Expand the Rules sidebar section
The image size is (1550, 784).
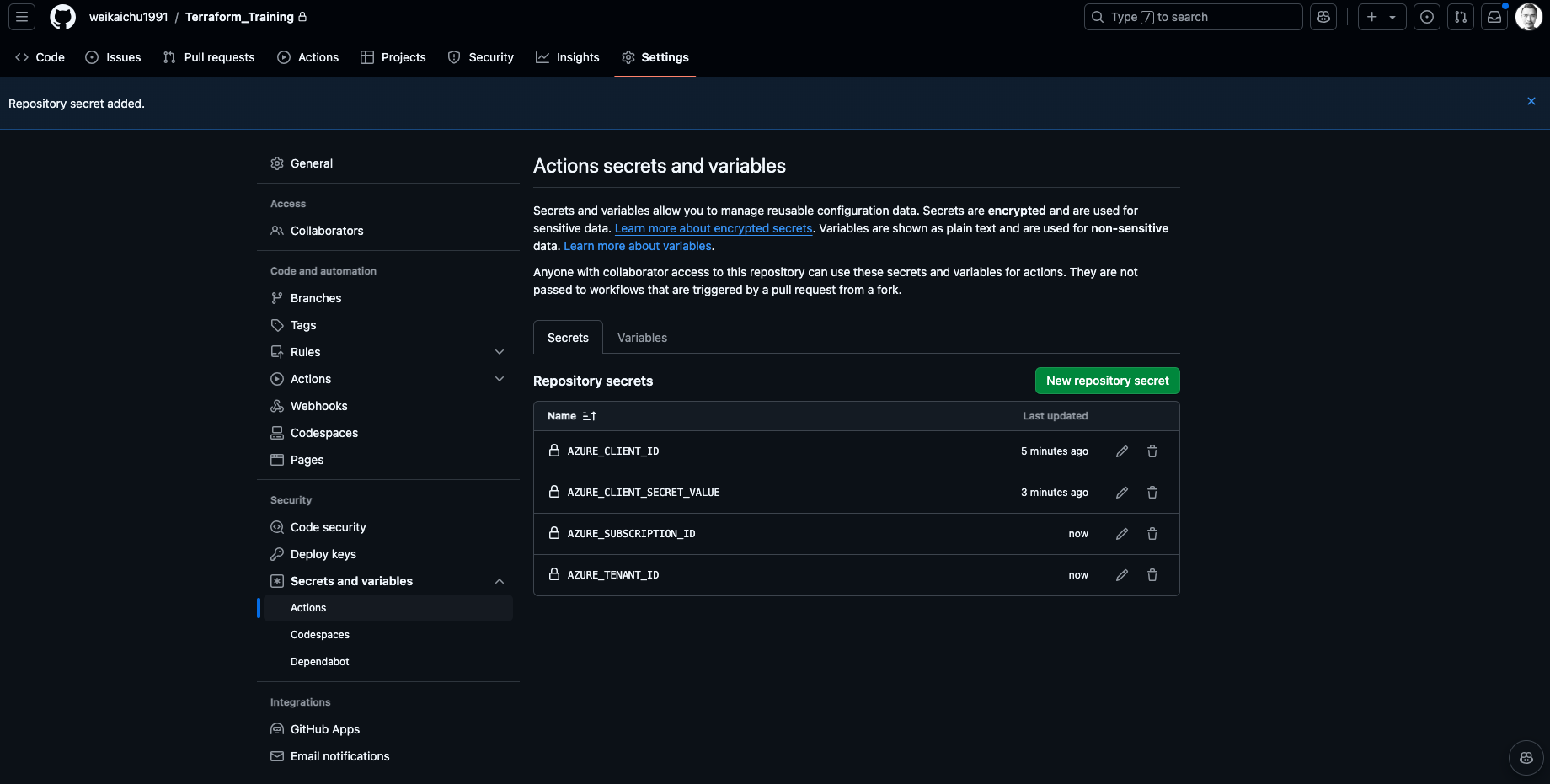[x=388, y=352]
